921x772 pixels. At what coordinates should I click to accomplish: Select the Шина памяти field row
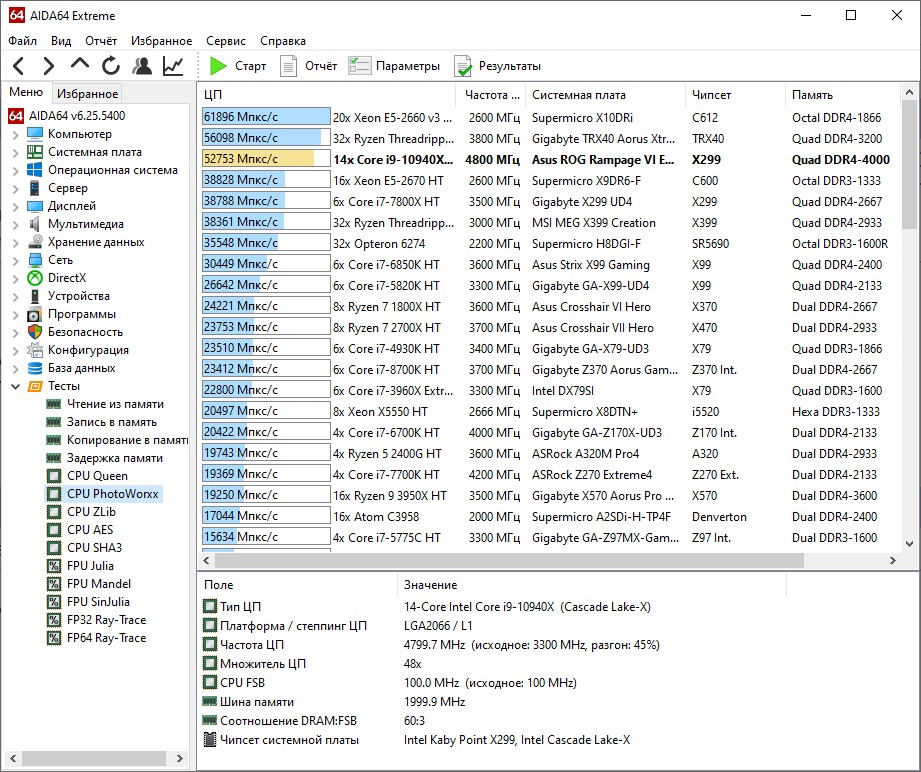tap(492, 701)
